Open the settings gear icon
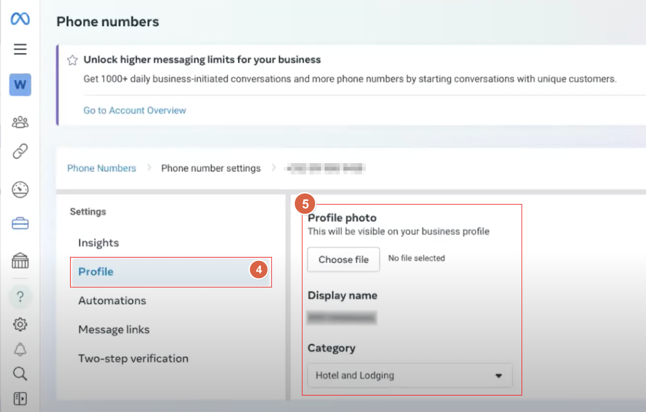The height and width of the screenshot is (412, 646). pyautogui.click(x=20, y=325)
